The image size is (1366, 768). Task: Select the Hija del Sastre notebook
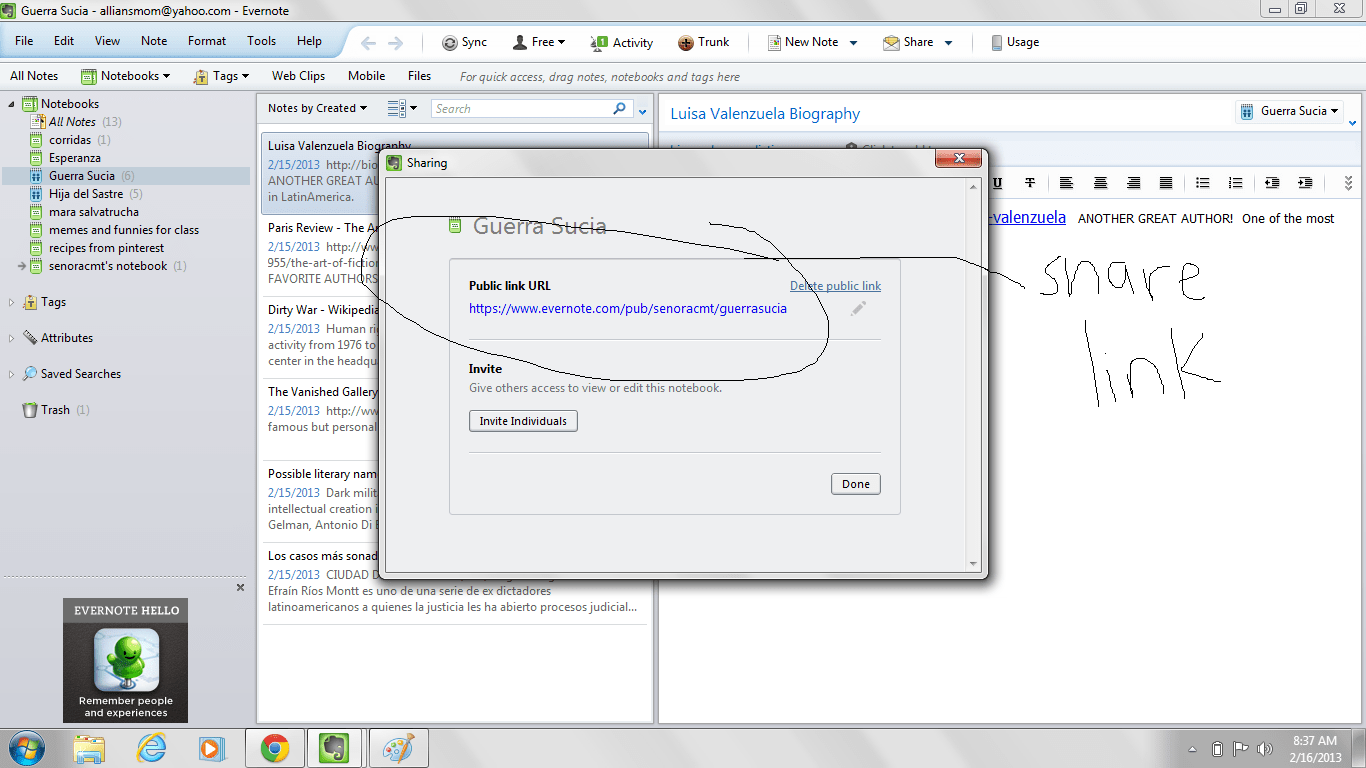pos(86,194)
